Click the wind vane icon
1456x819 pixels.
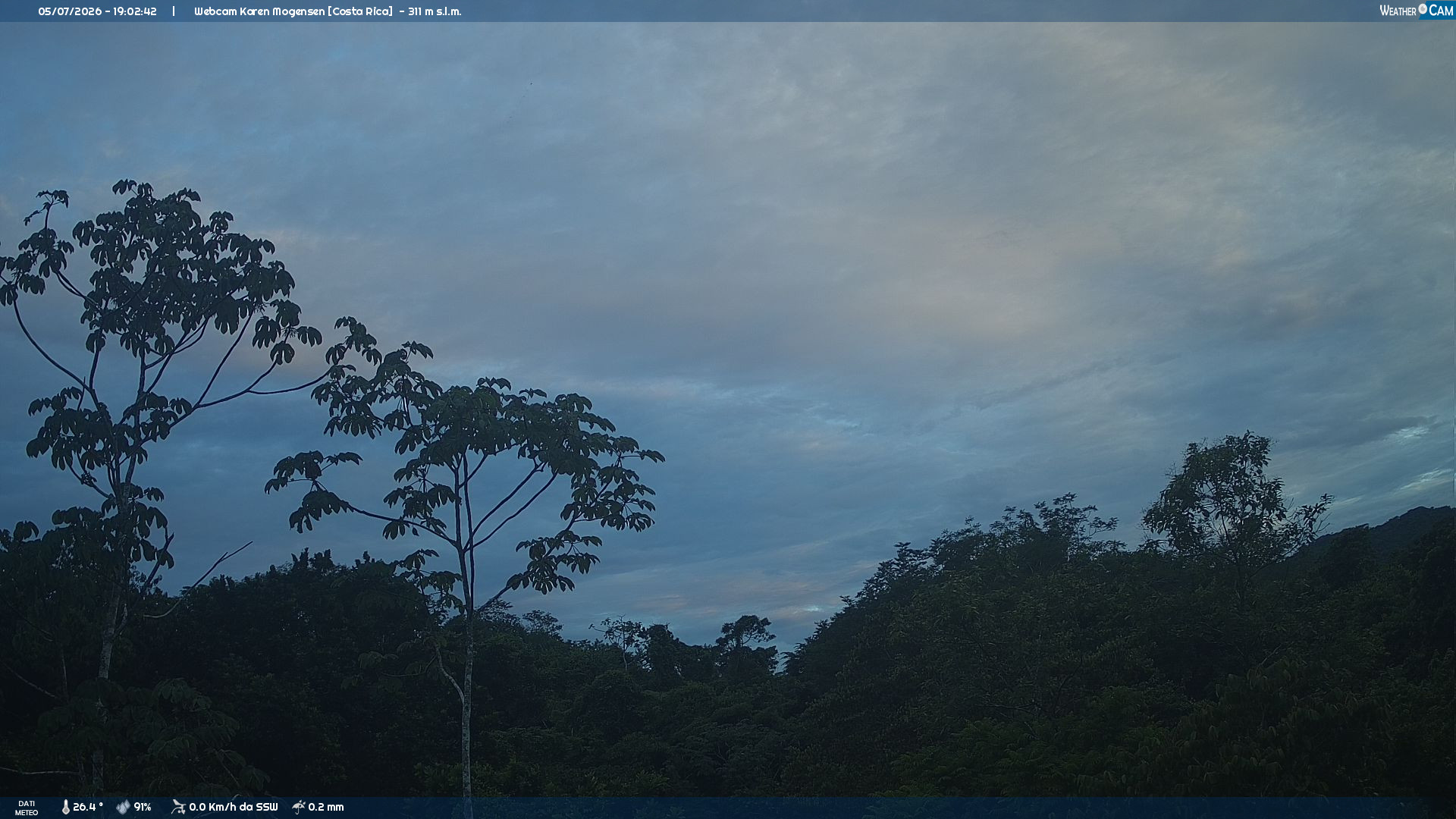pos(178,807)
